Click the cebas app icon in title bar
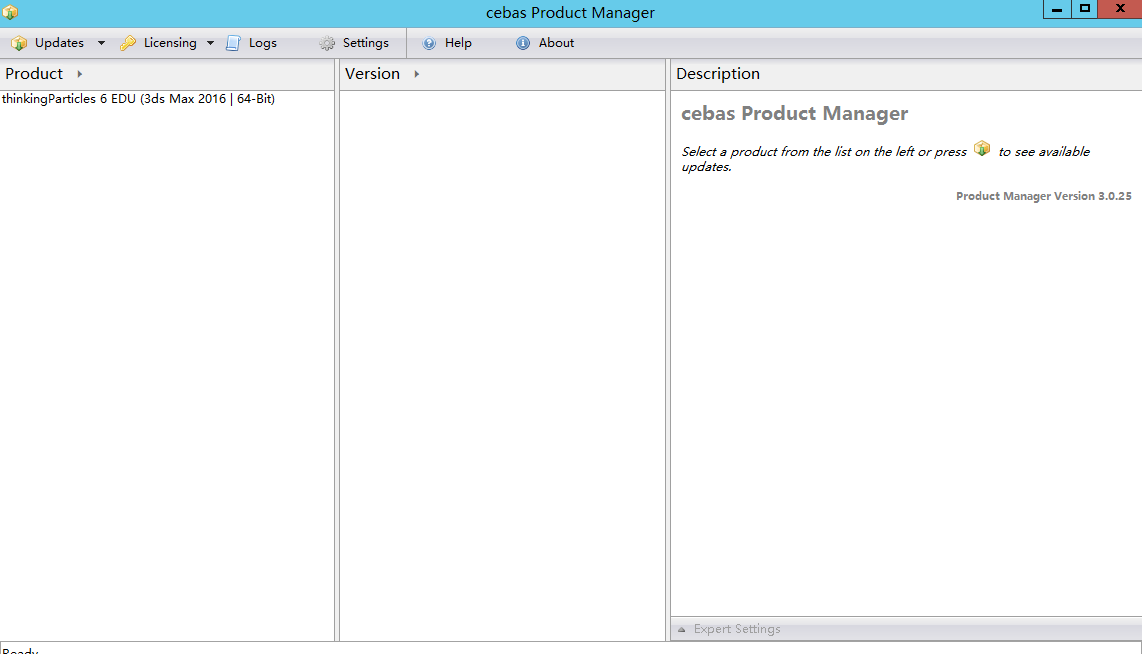Screen dimensions: 1142x654 point(10,12)
